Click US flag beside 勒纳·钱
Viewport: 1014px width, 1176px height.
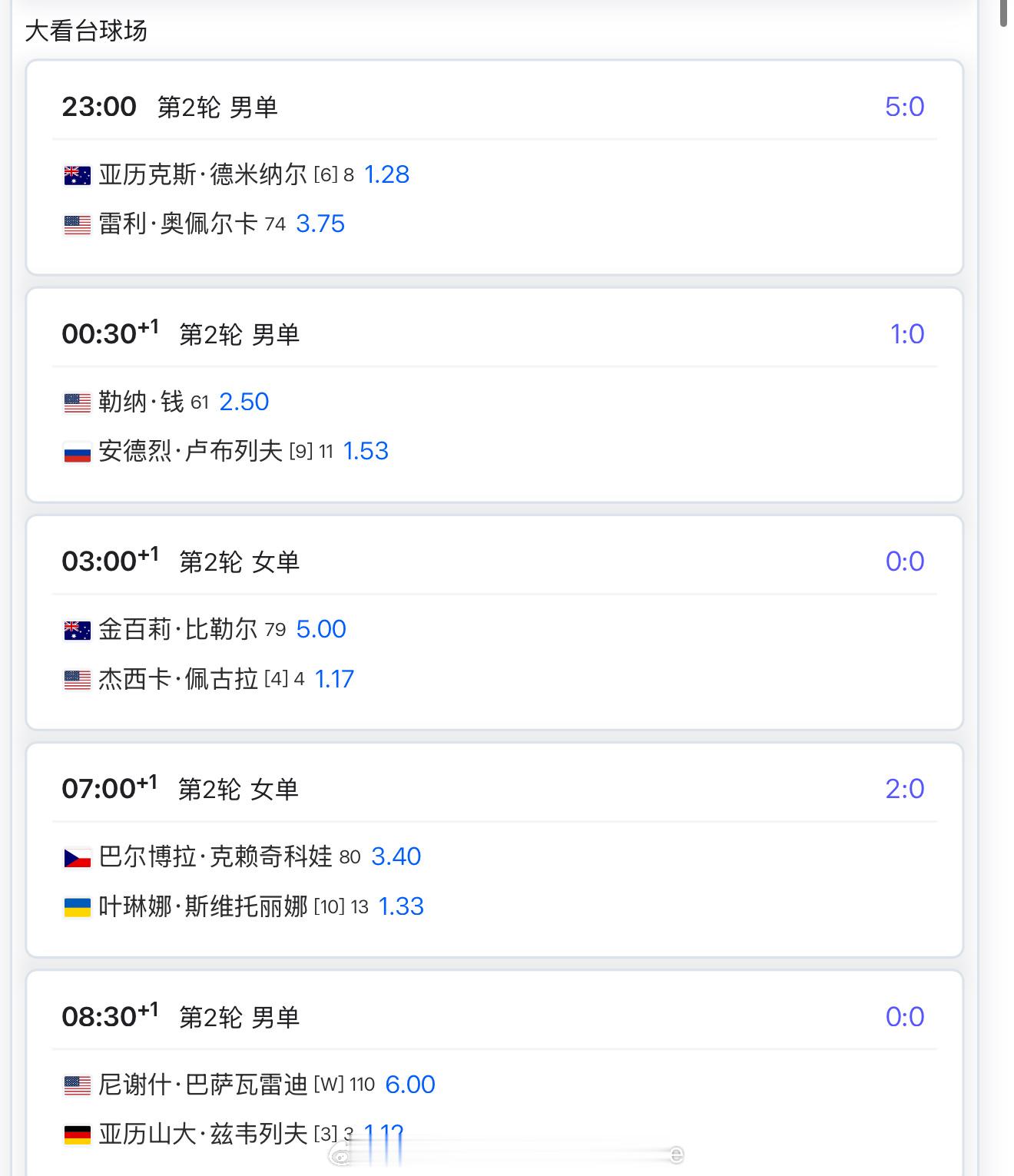pos(77,402)
